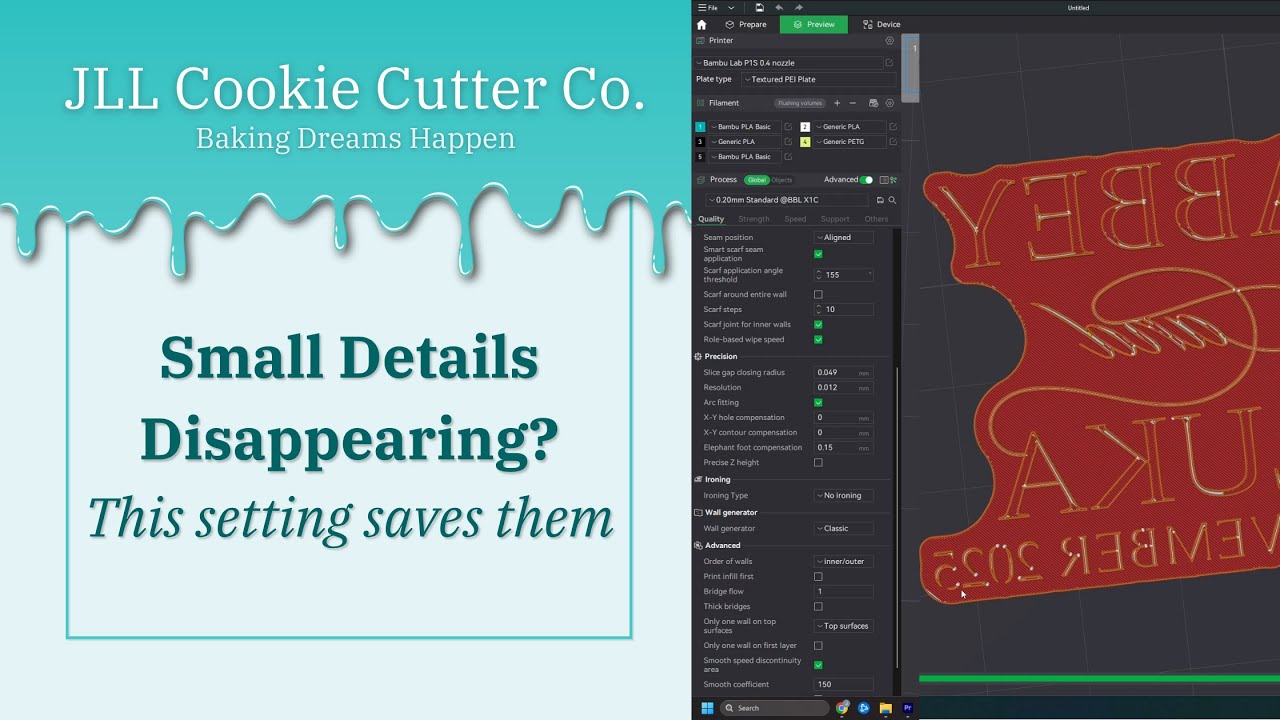1280x720 pixels.
Task: Open the Speed settings tab
Action: (795, 219)
